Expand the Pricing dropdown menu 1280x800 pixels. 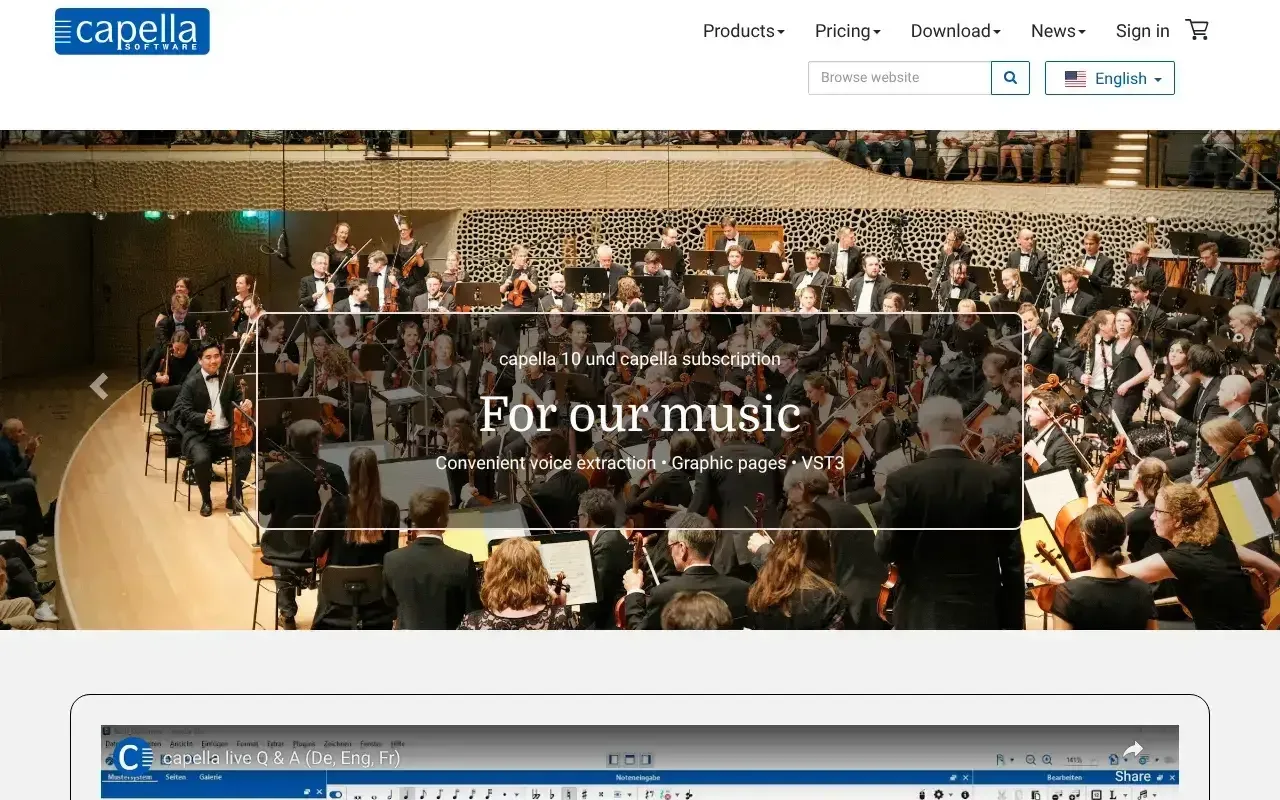[x=847, y=31]
